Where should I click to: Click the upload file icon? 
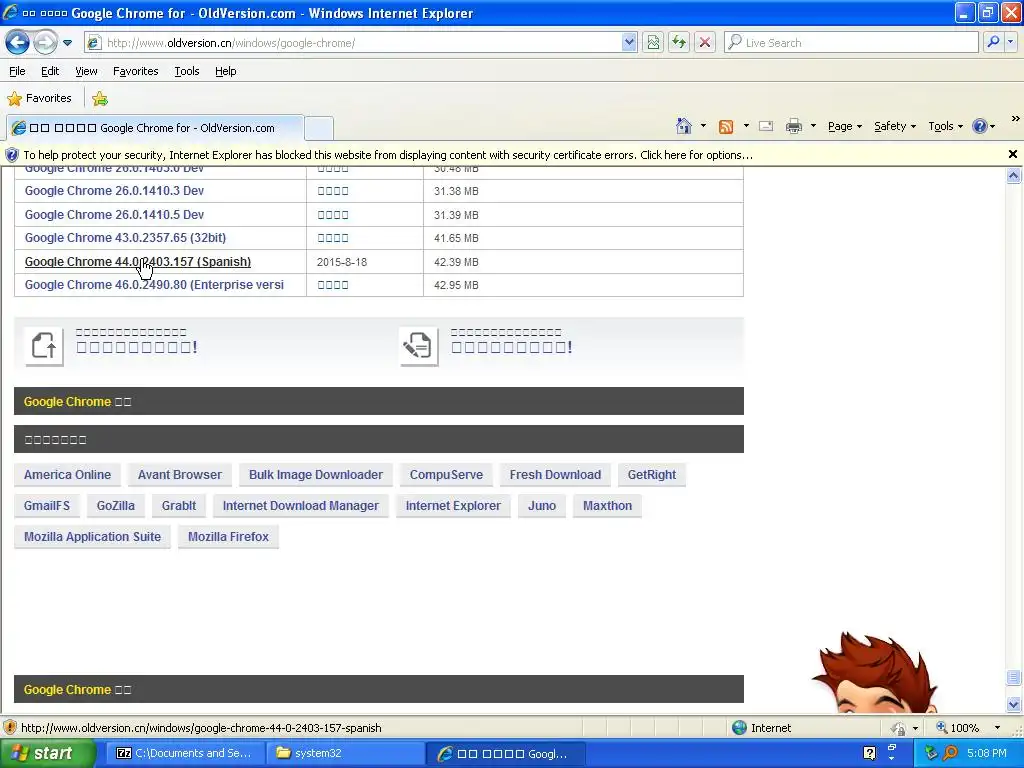[x=44, y=345]
